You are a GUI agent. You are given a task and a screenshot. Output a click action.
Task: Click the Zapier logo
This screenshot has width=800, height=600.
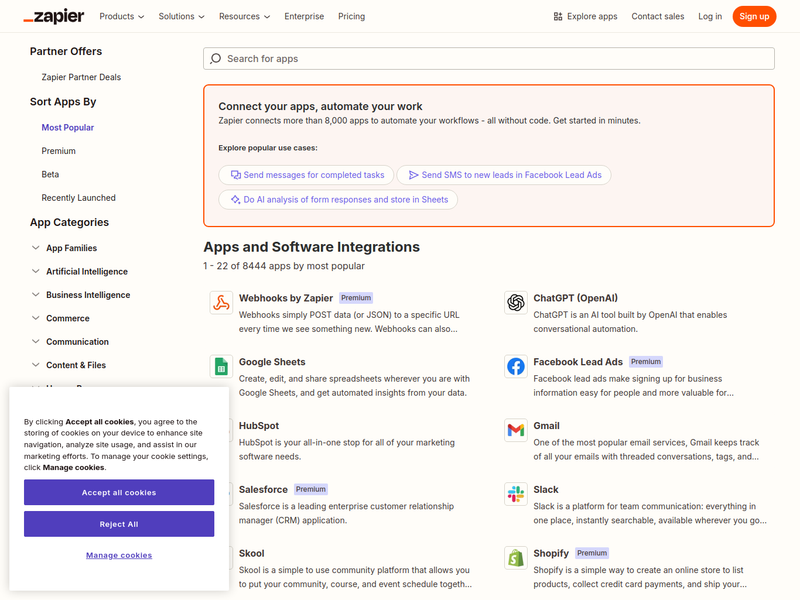pyautogui.click(x=54, y=16)
